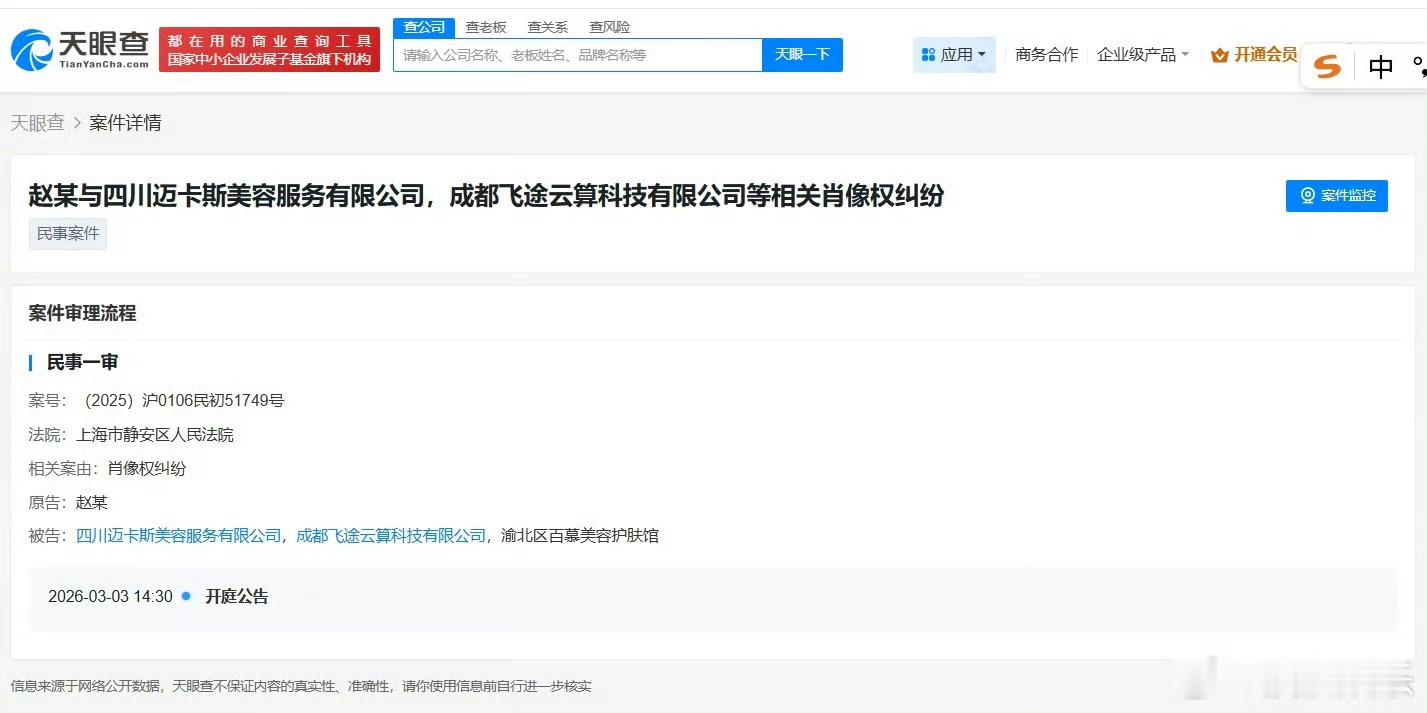Image resolution: width=1427 pixels, height=713 pixels.
Task: Toggle the 中 Chinese/English input indicator
Action: (x=1380, y=67)
